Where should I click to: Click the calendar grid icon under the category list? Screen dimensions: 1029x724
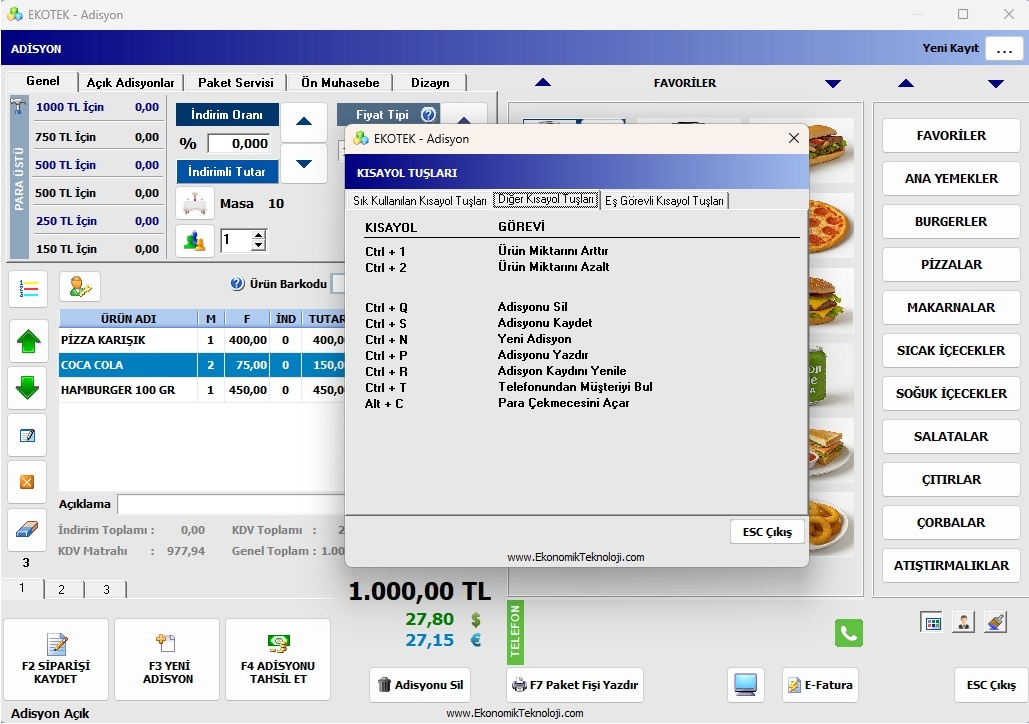point(933,622)
